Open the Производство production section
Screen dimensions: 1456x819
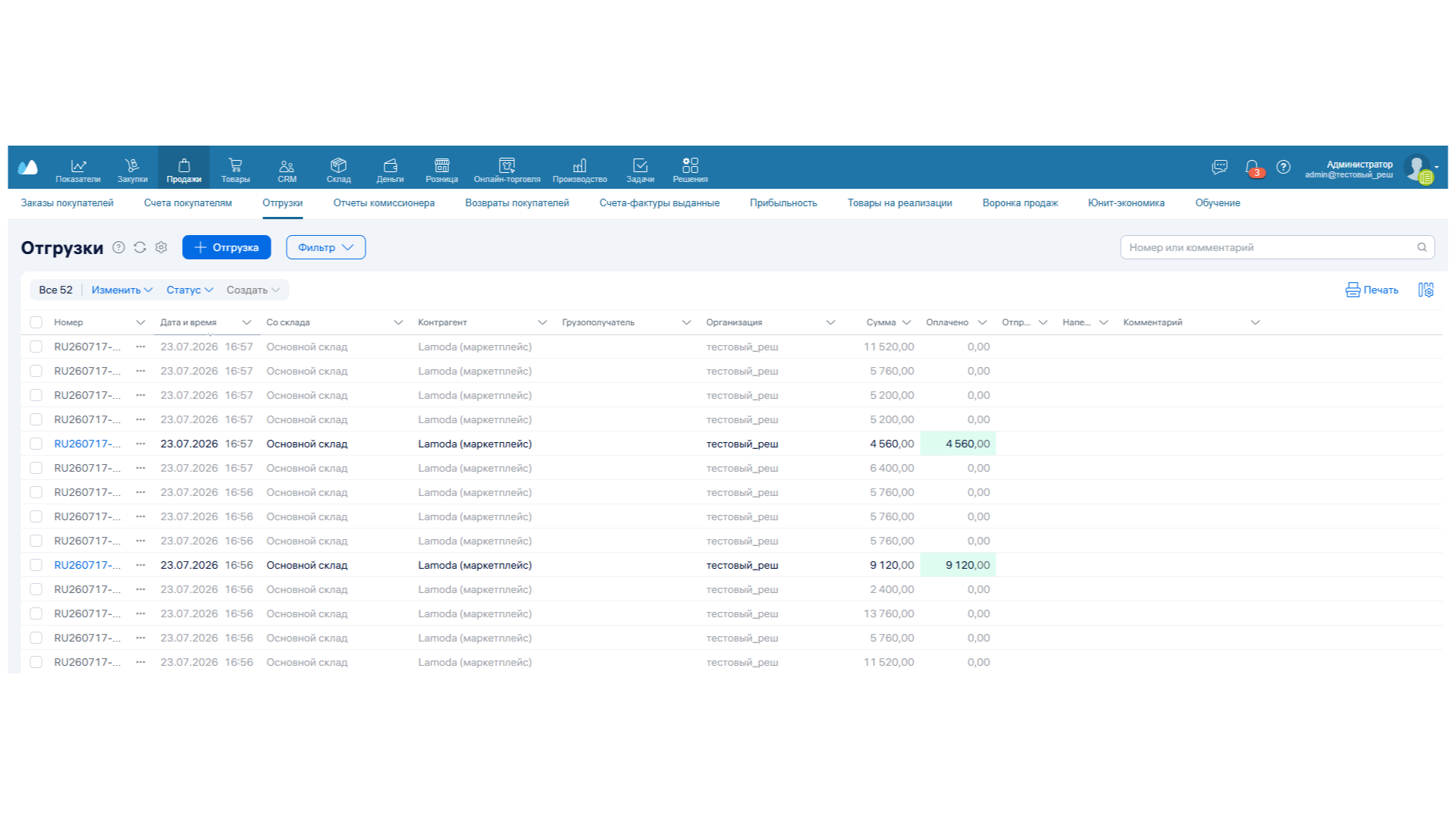tap(579, 170)
